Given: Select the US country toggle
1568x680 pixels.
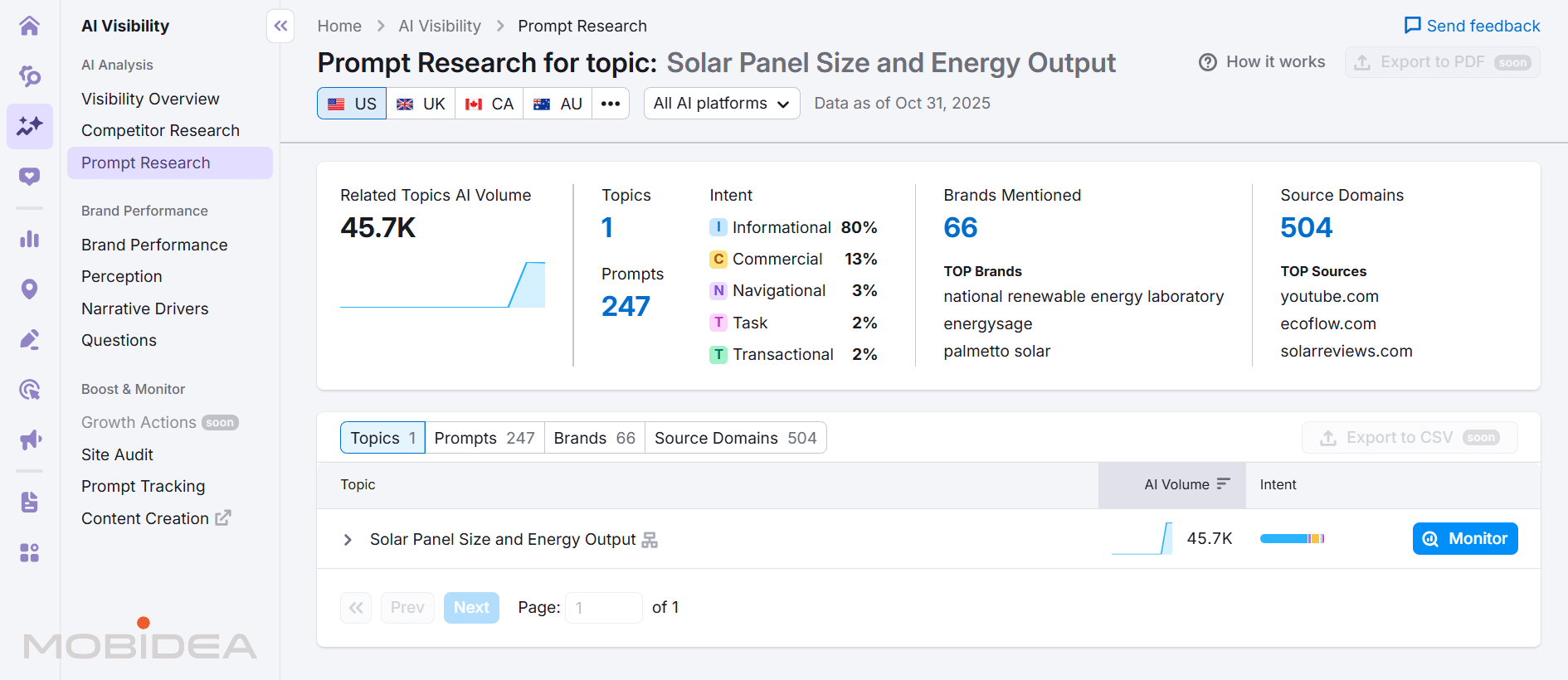Looking at the screenshot, I should [352, 104].
